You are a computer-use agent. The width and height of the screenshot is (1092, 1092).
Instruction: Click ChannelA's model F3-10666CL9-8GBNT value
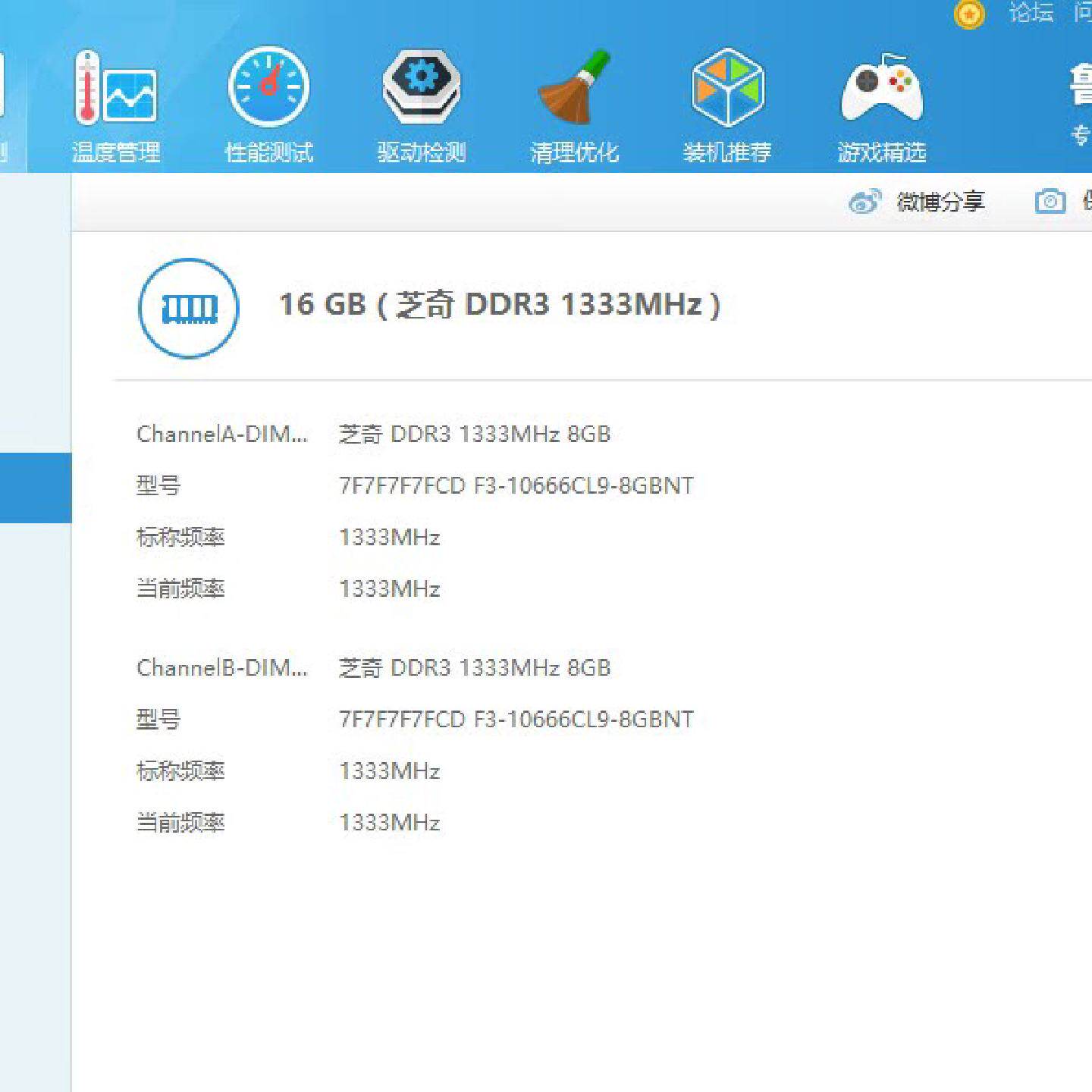tap(516, 485)
